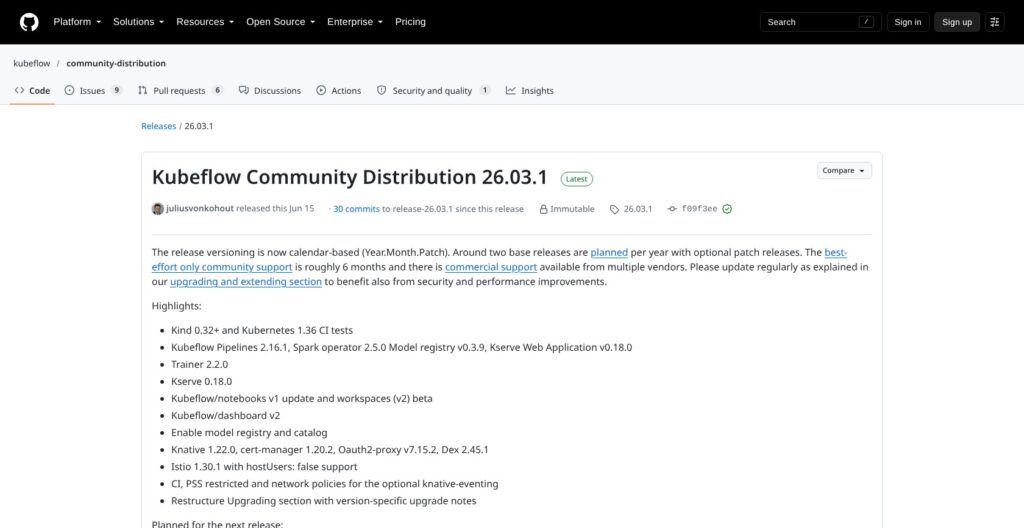Click 'Kind 0.32+ and Kubernetes 1.36' item

[x=262, y=331]
